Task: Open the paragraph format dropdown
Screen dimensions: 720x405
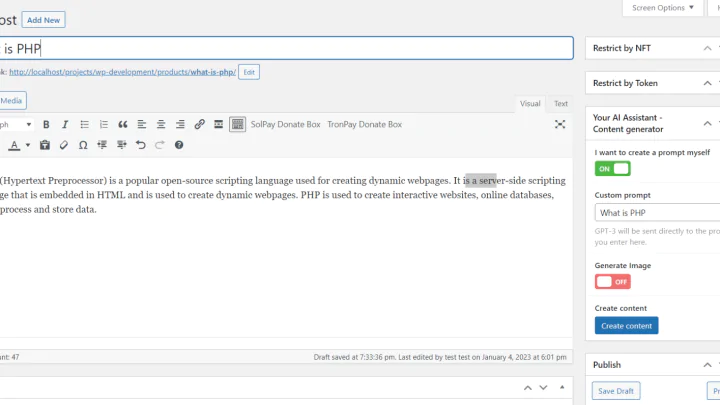Action: point(18,125)
